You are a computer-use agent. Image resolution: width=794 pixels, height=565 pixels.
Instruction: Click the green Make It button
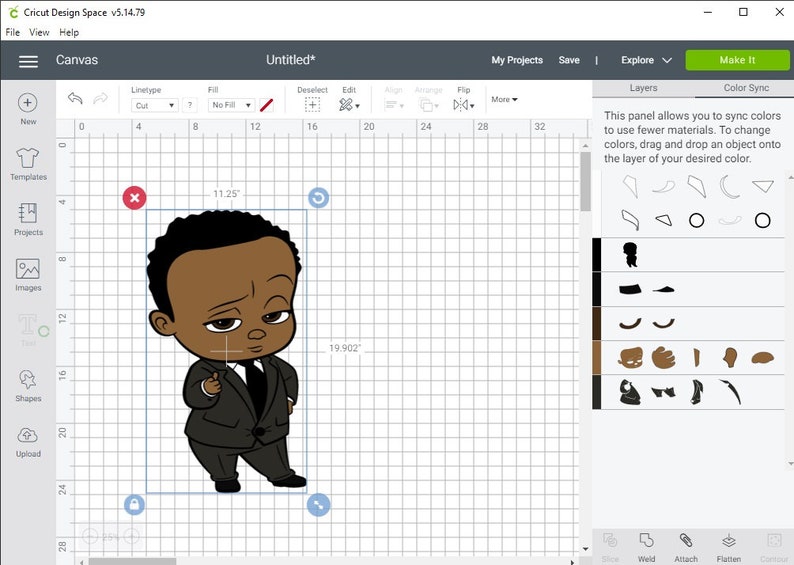click(x=737, y=60)
